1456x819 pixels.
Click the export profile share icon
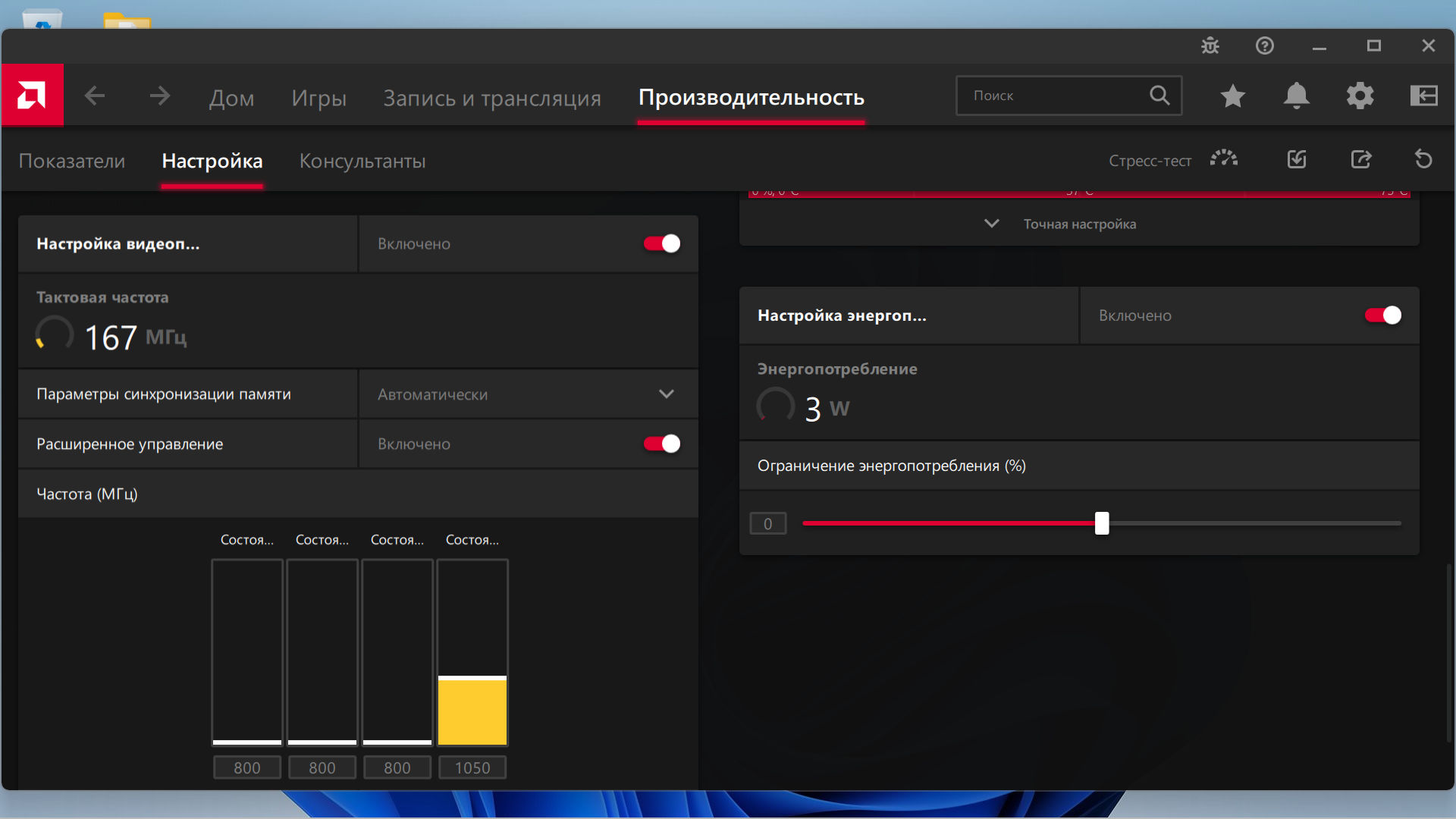tap(1361, 159)
